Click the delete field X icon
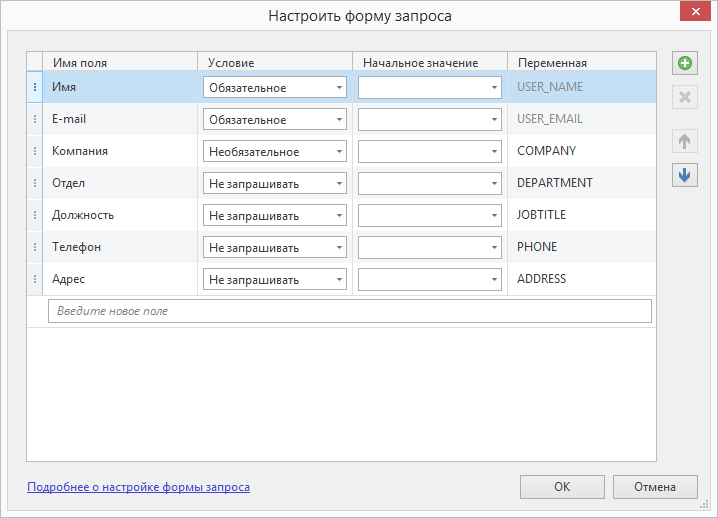The image size is (718, 518). point(685,97)
